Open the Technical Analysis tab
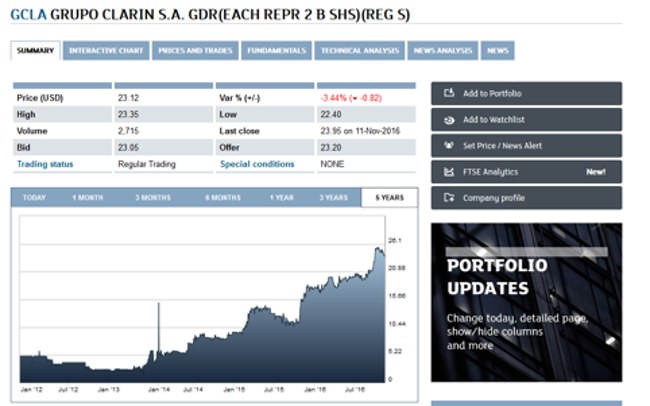This screenshot has height=406, width=650. (x=359, y=51)
